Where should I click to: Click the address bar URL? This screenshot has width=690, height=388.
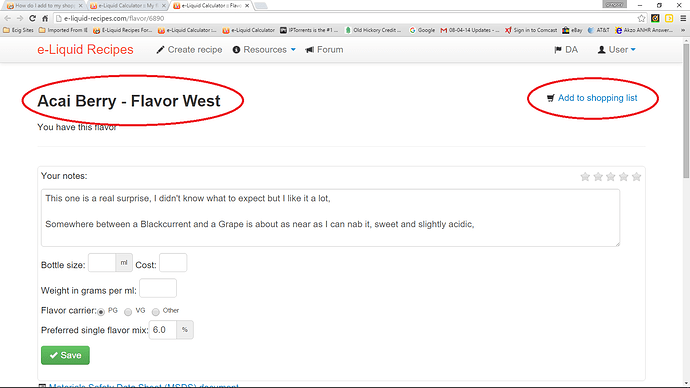[x=114, y=18]
